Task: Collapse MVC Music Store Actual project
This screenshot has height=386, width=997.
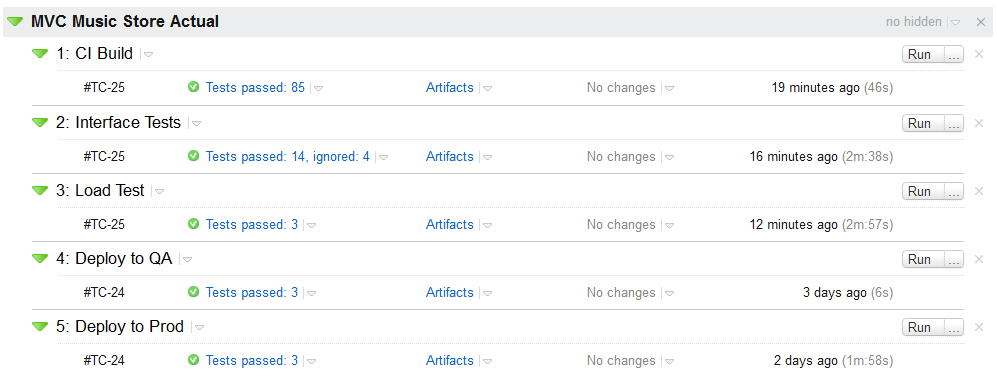Action: tap(15, 22)
